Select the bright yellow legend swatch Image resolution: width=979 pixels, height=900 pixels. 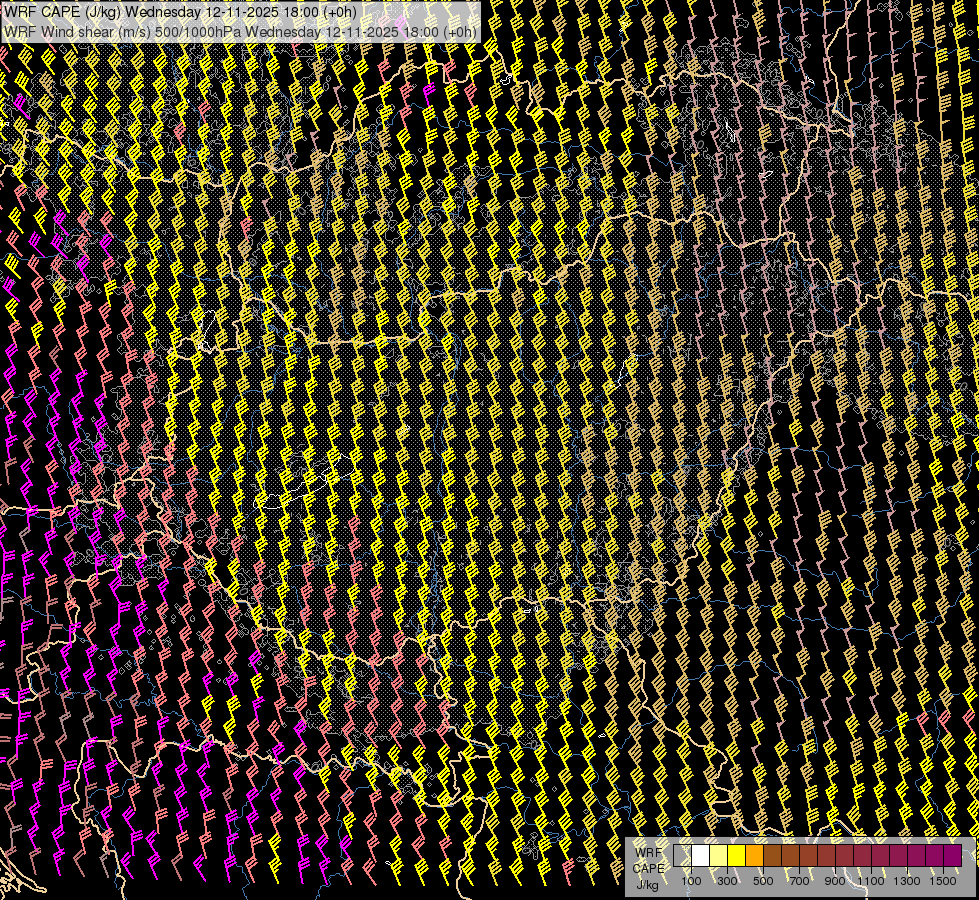click(x=737, y=855)
